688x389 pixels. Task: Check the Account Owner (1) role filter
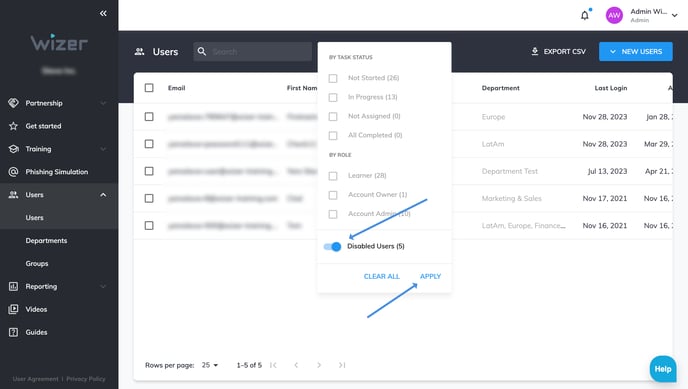333,195
